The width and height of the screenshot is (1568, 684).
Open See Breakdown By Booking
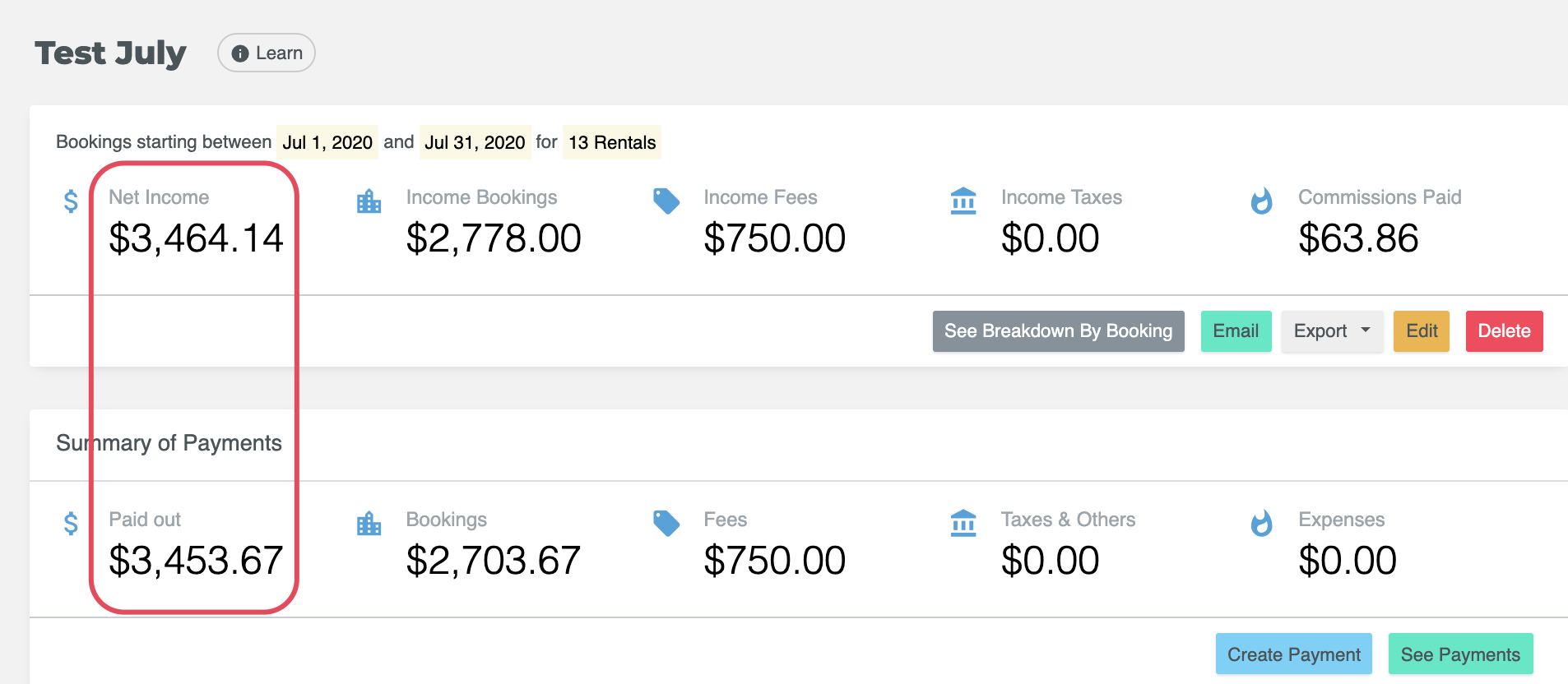click(1058, 331)
